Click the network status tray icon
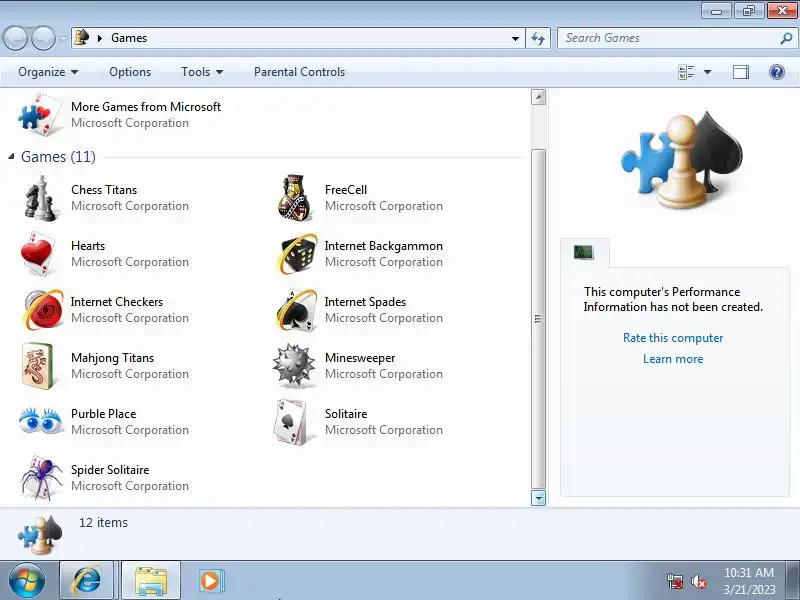800x600 pixels. tap(675, 581)
